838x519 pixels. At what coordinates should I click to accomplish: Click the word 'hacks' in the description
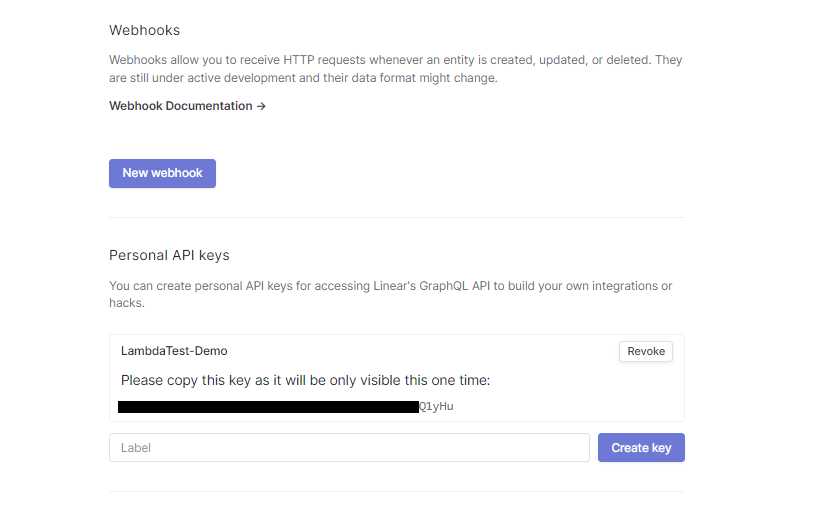coord(126,303)
